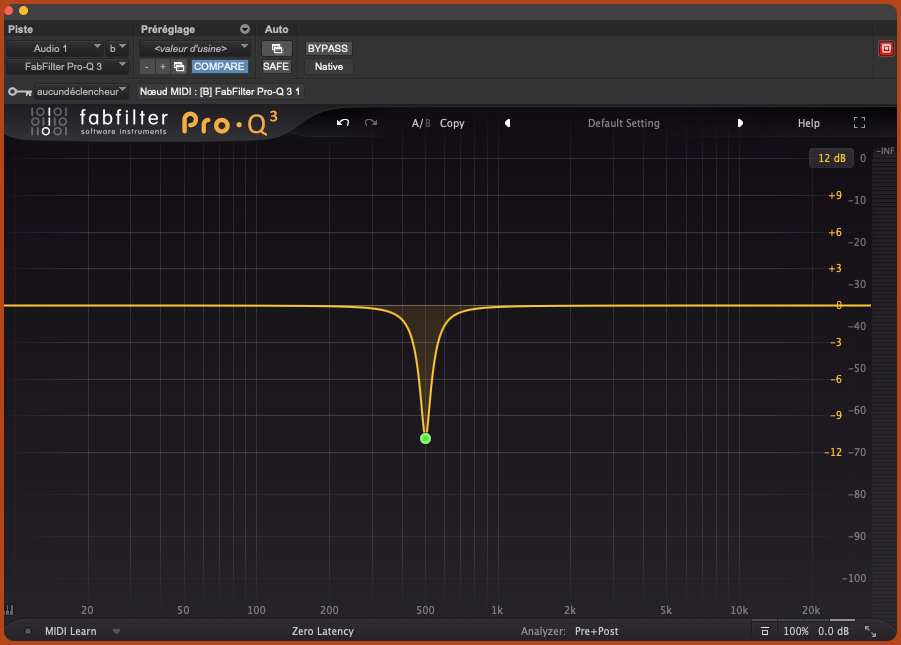Open the valeur d'usine preset dropdown
The width and height of the screenshot is (901, 645).
point(194,48)
